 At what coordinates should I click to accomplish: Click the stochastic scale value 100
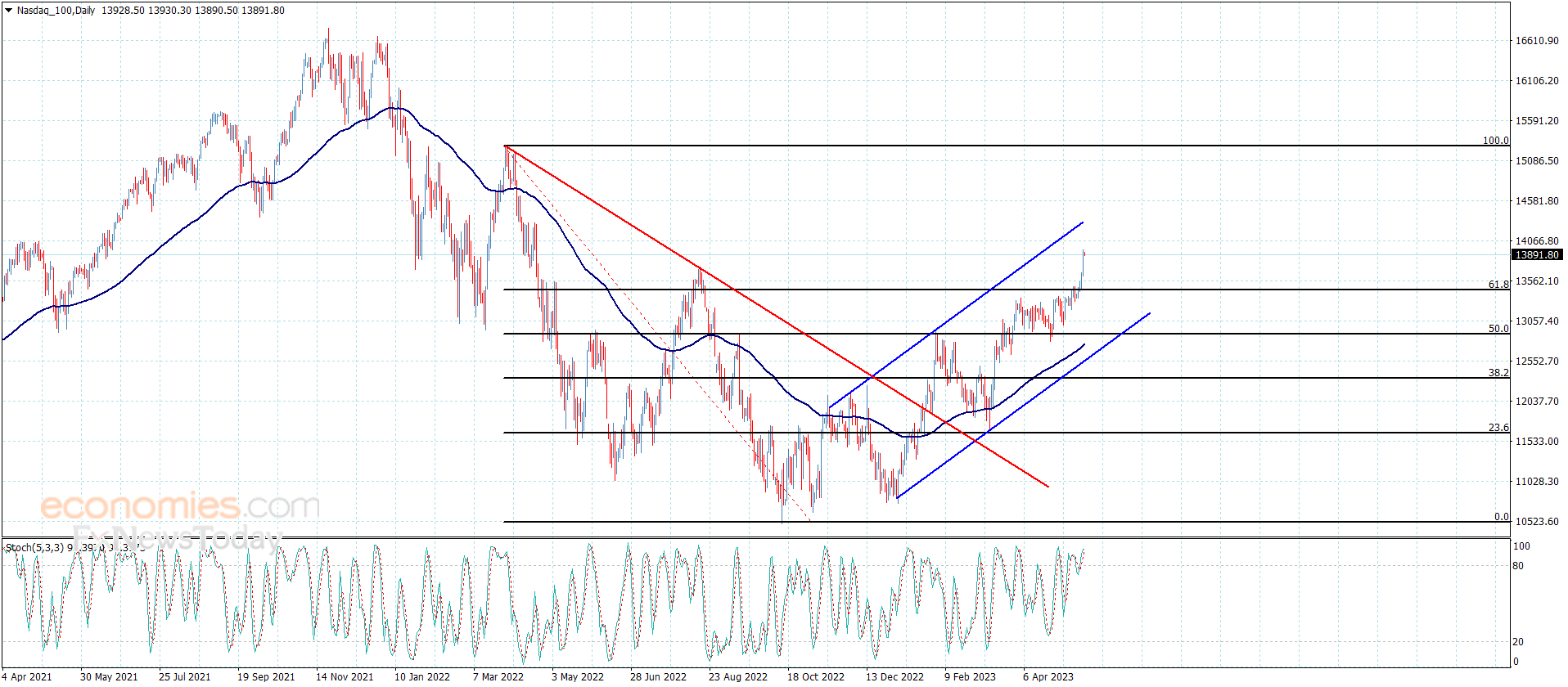(1521, 546)
